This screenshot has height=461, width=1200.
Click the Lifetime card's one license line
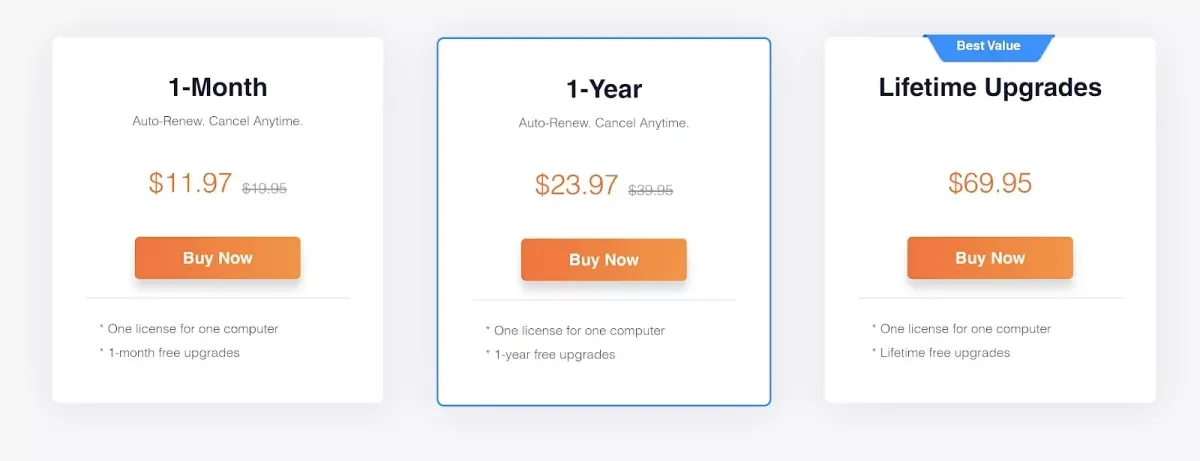coord(965,329)
